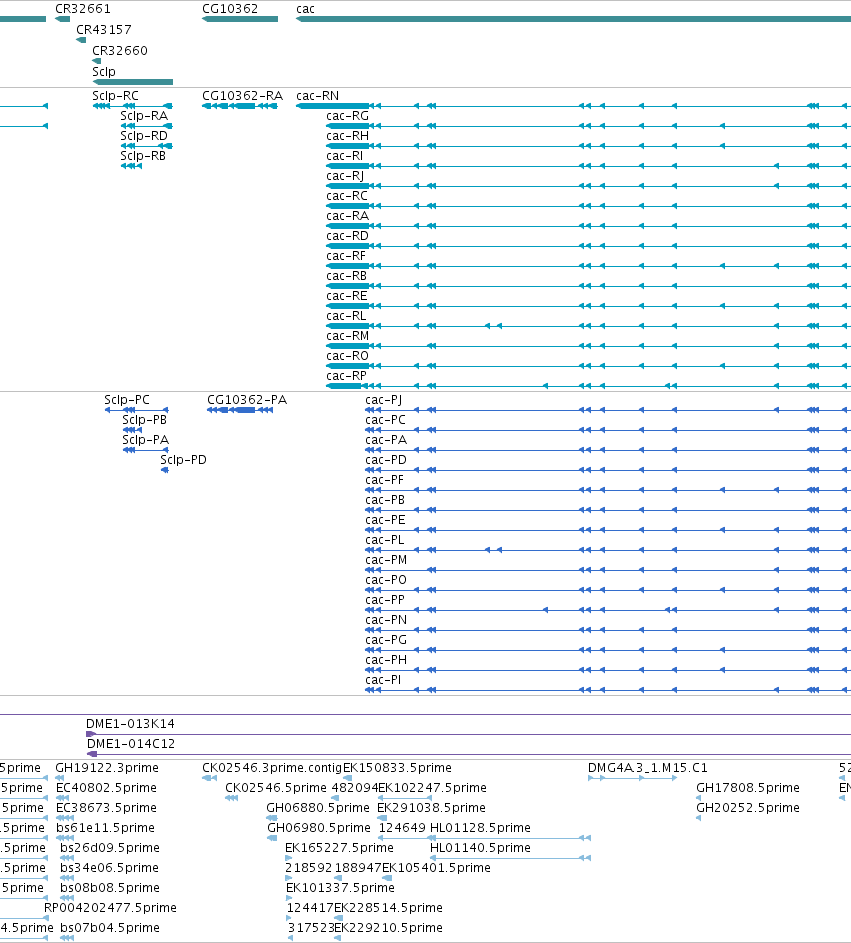Select the DMG4A.3_1.M15.C1 label

coord(648,767)
